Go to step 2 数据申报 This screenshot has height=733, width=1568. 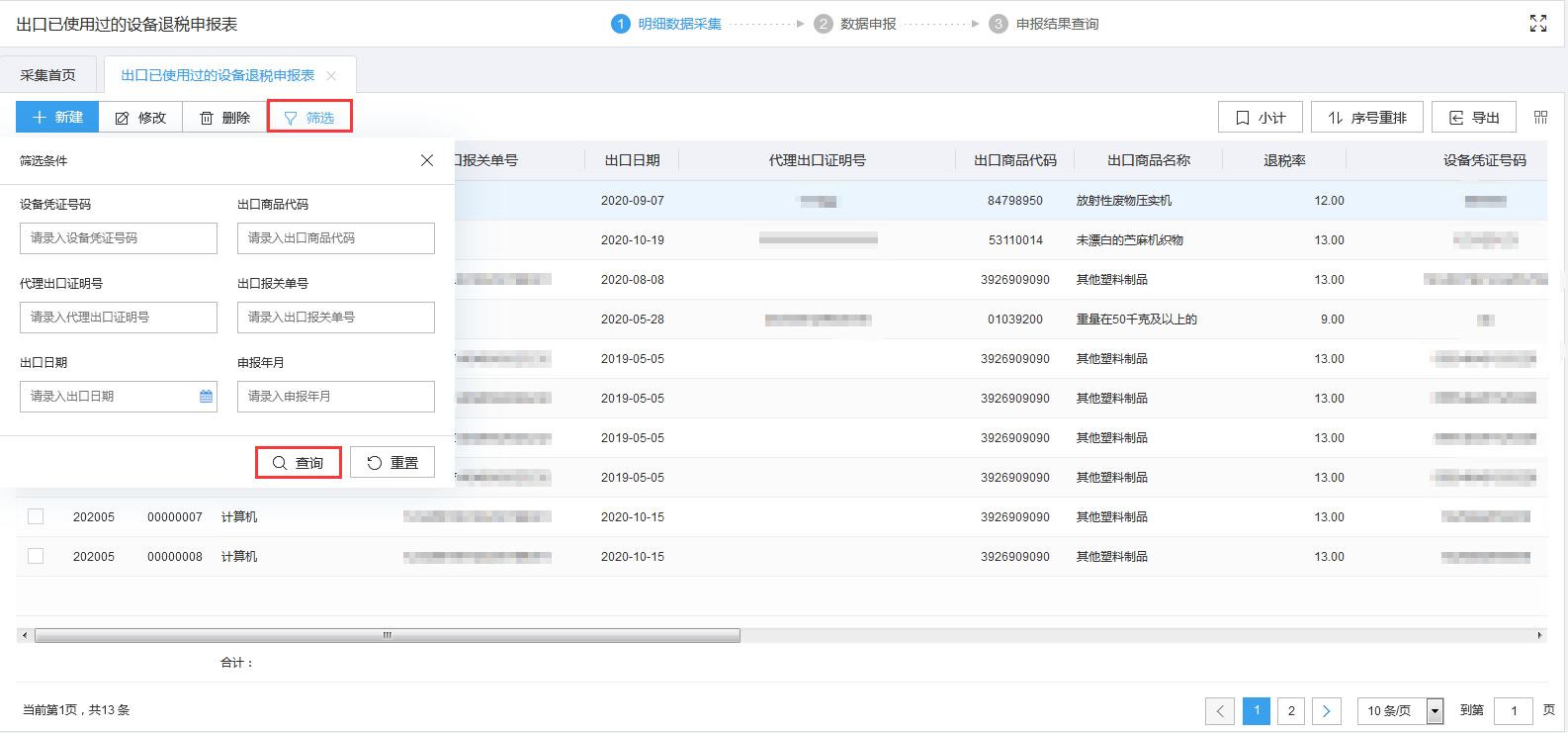(855, 24)
